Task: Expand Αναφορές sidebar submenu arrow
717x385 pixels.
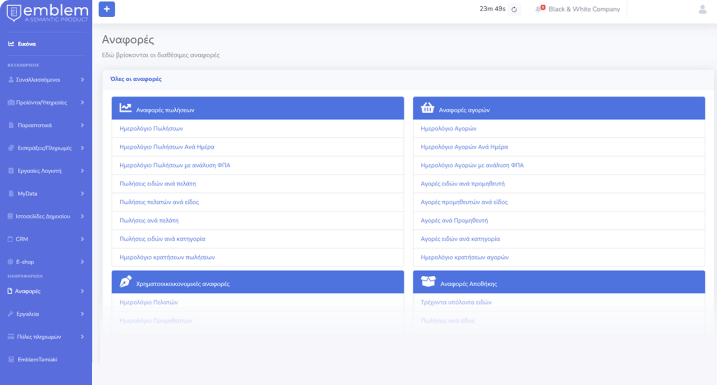Action: click(x=82, y=291)
